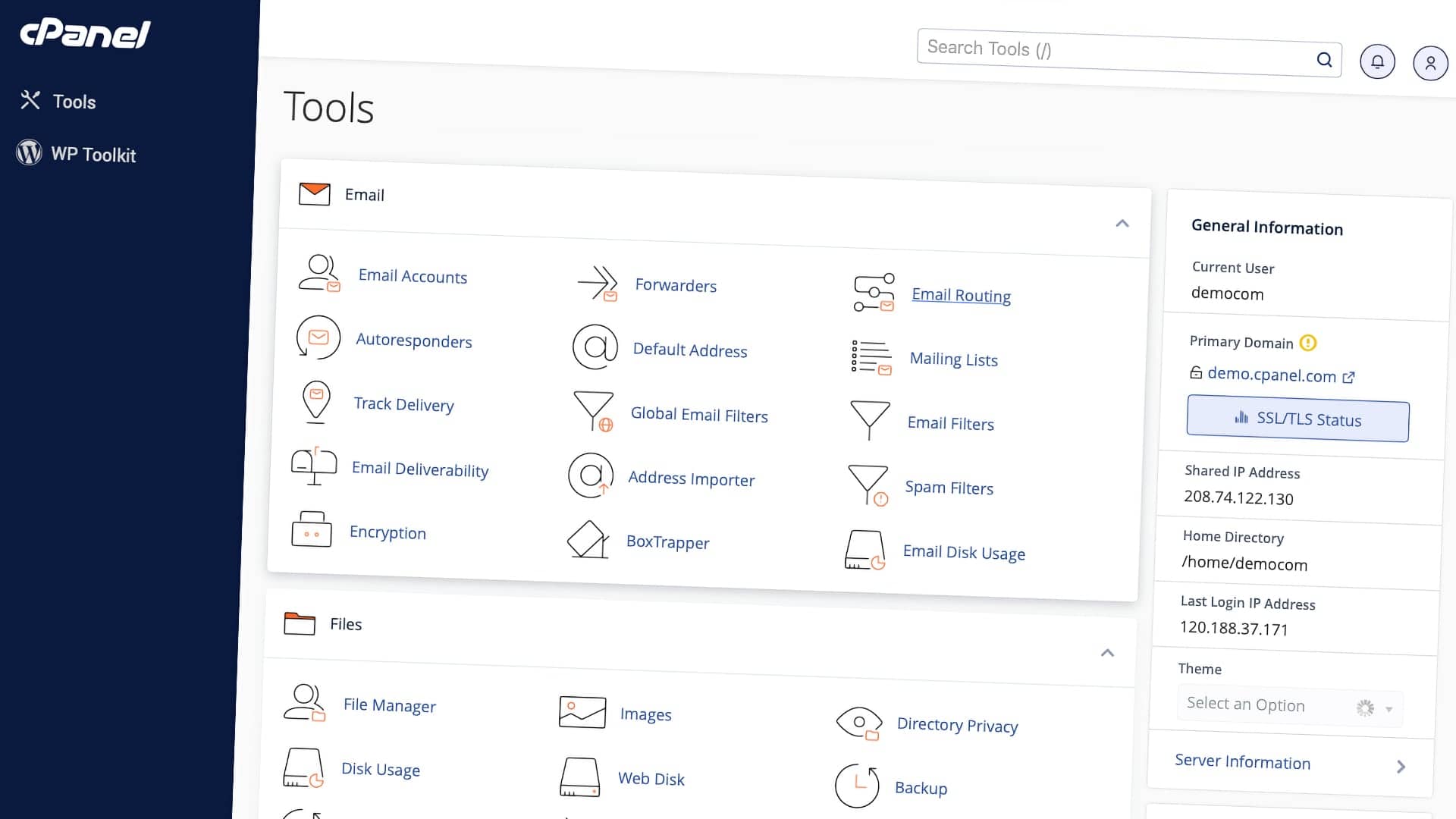Collapse the Files section

coord(1107,653)
